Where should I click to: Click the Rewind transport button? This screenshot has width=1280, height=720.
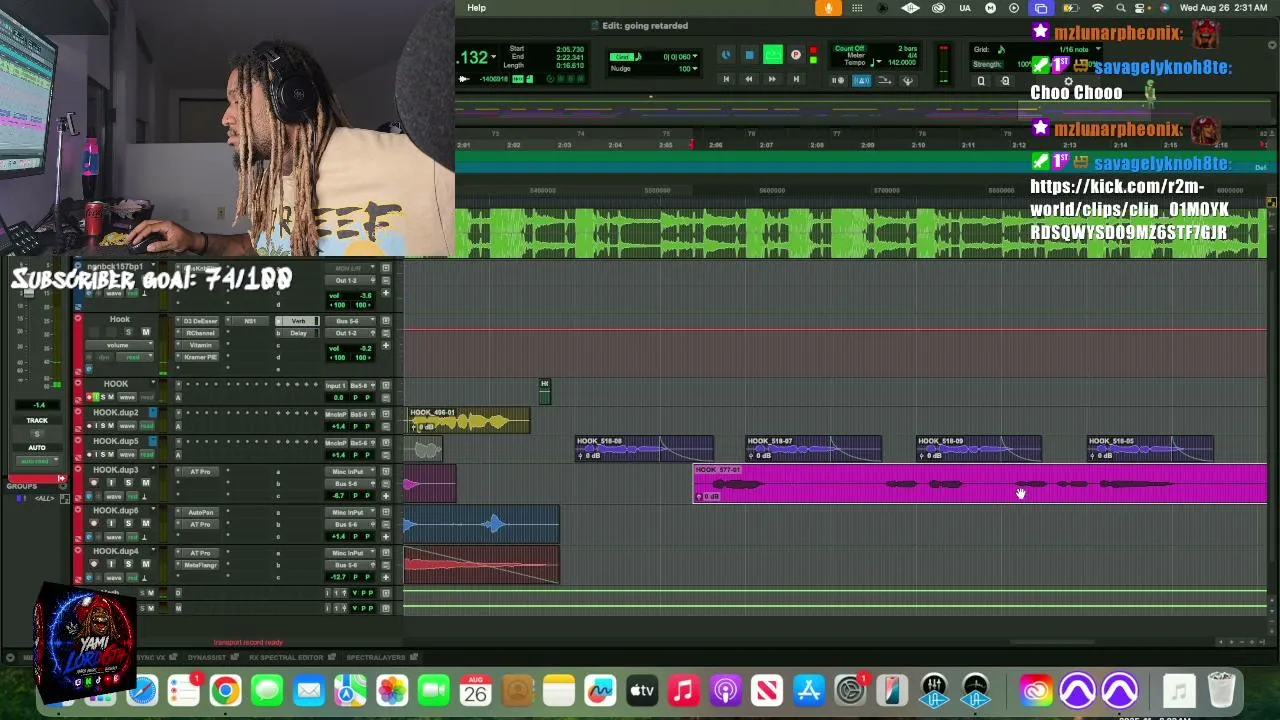[x=748, y=79]
